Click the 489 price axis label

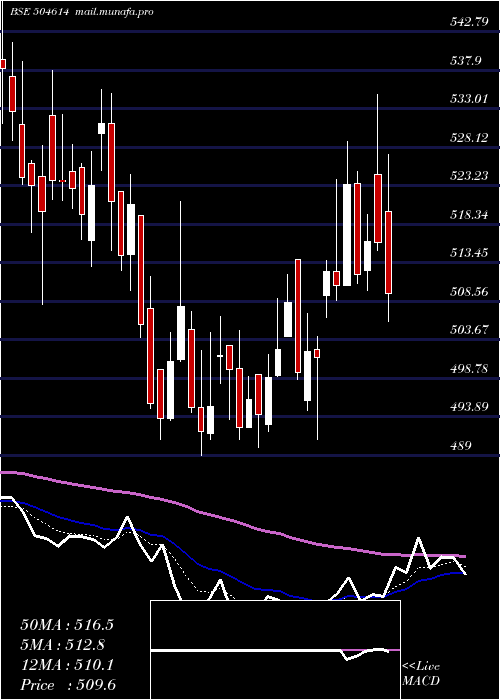(x=459, y=446)
